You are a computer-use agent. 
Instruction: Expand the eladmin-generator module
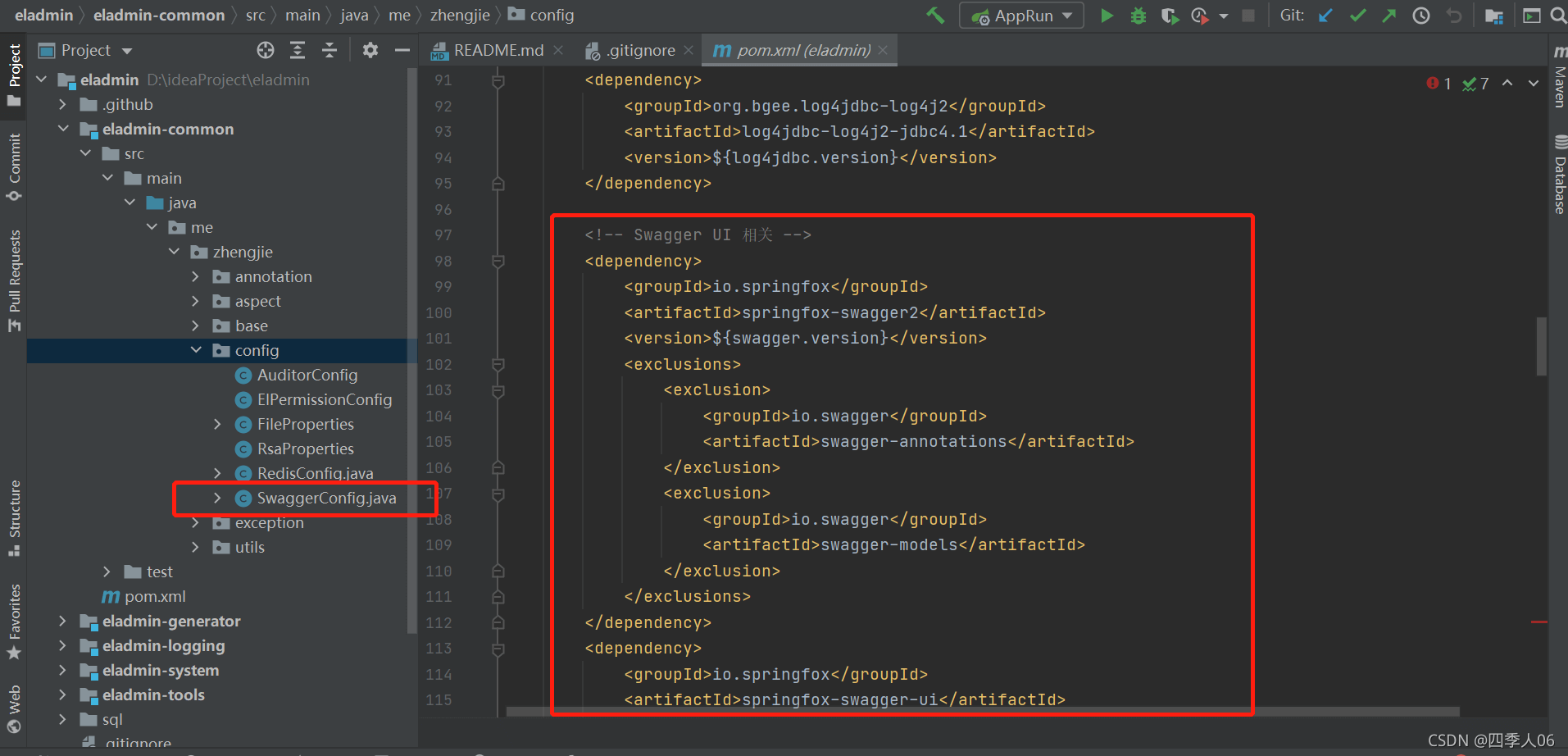63,621
